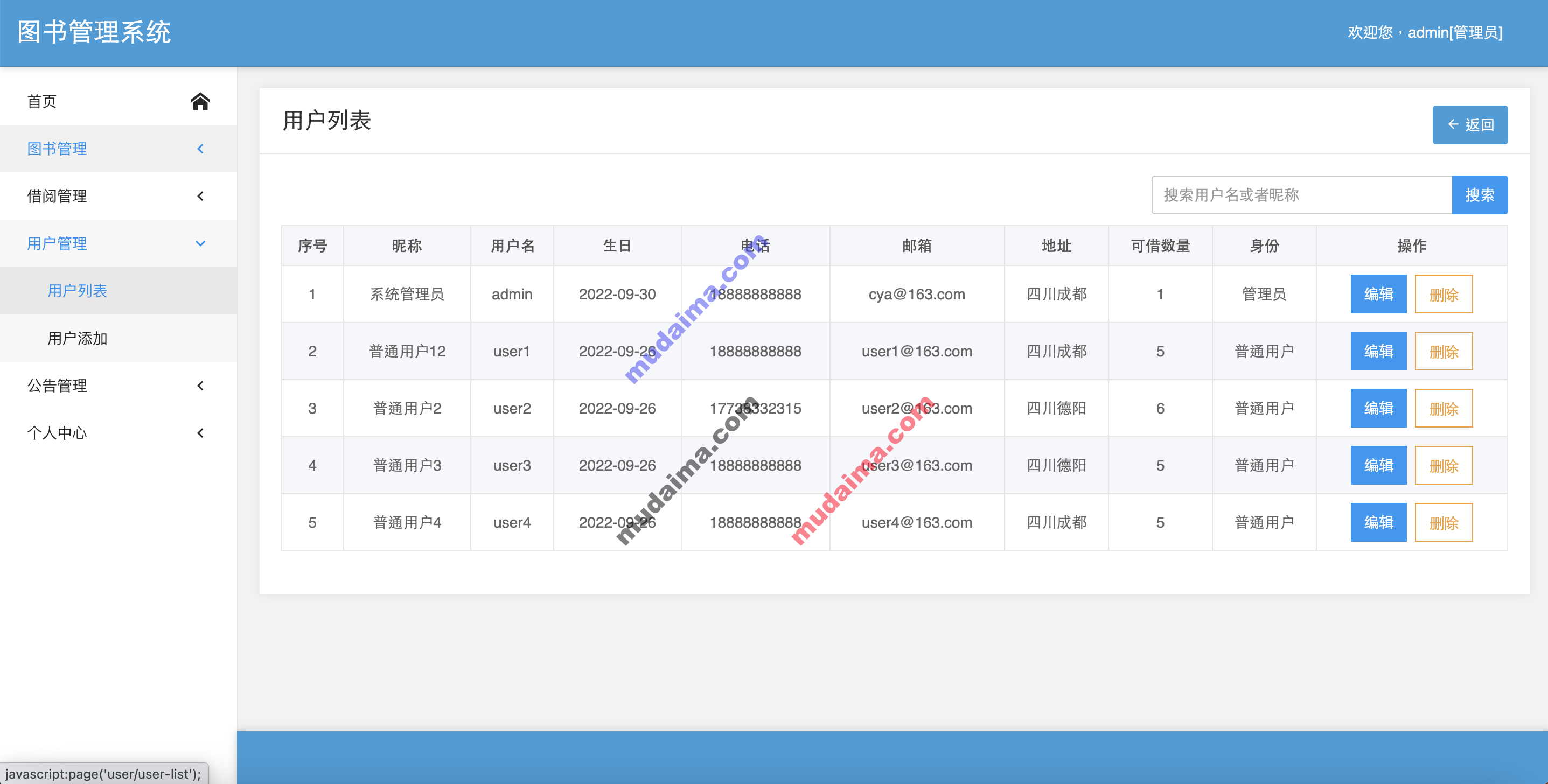The height and width of the screenshot is (784, 1548).
Task: Click the 操作 column header
Action: (1412, 246)
